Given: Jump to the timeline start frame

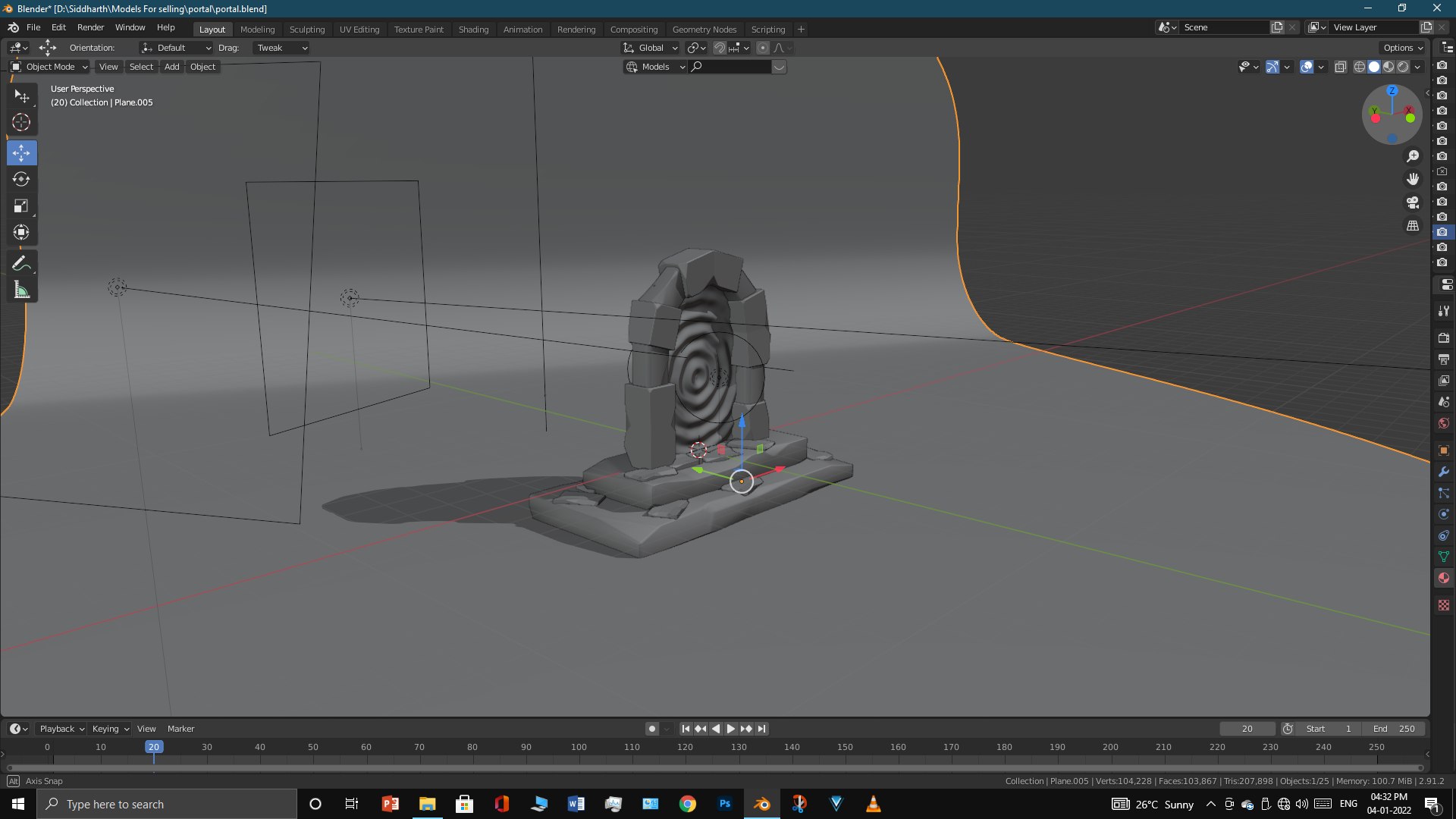Looking at the screenshot, I should [686, 729].
